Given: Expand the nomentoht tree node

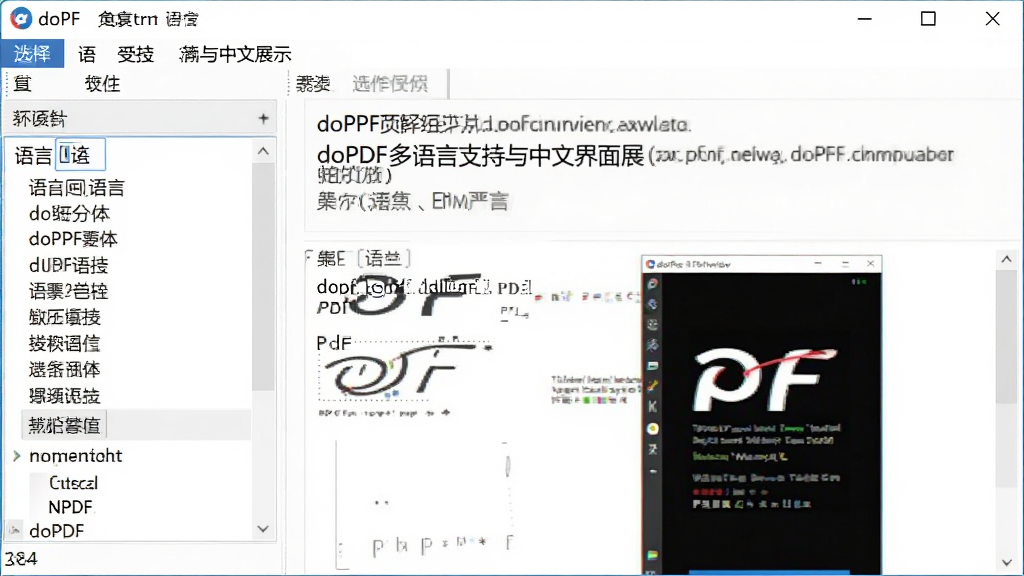Looking at the screenshot, I should coord(17,456).
